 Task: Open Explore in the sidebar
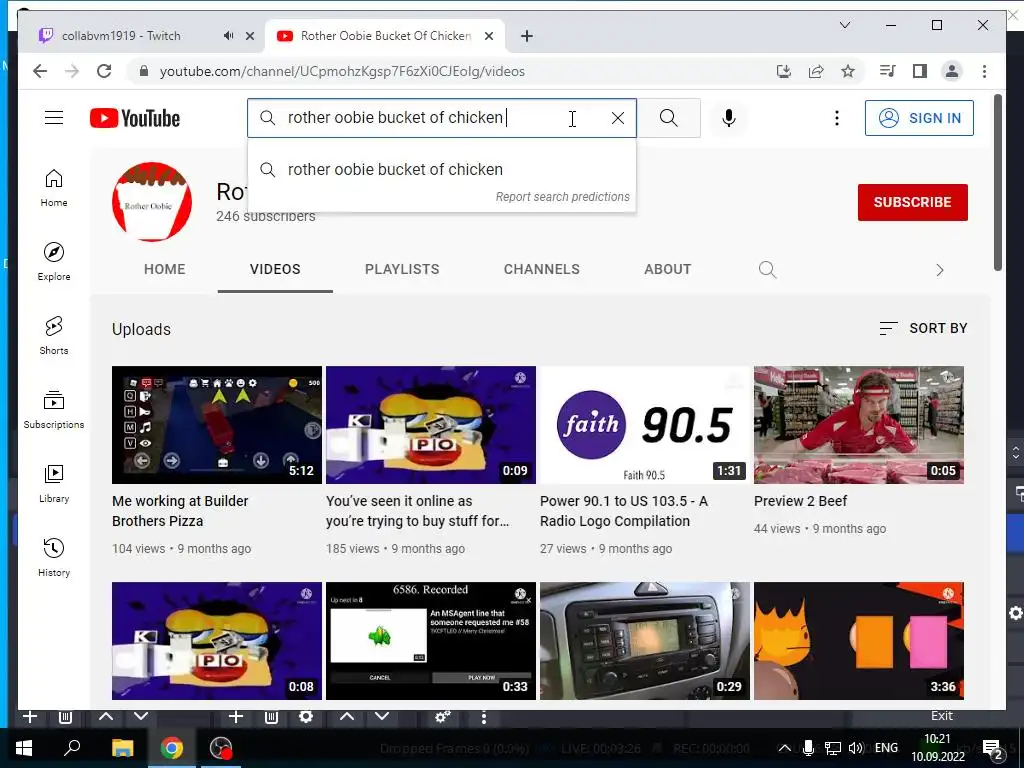coord(54,262)
